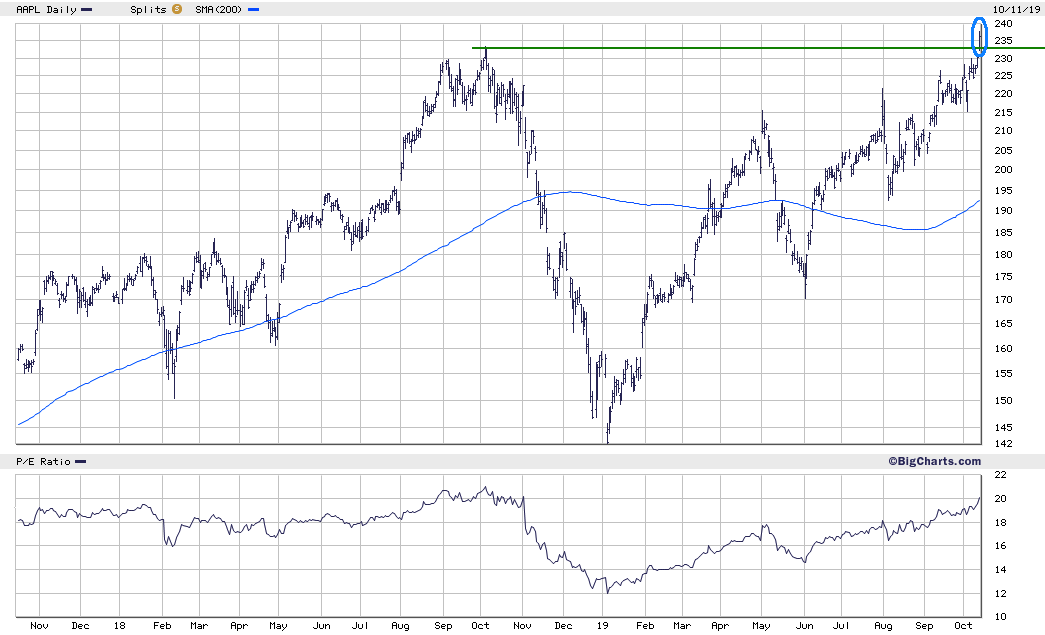1045x635 pixels.
Task: Click the 142 price axis label
Action: pyautogui.click(x=1003, y=444)
